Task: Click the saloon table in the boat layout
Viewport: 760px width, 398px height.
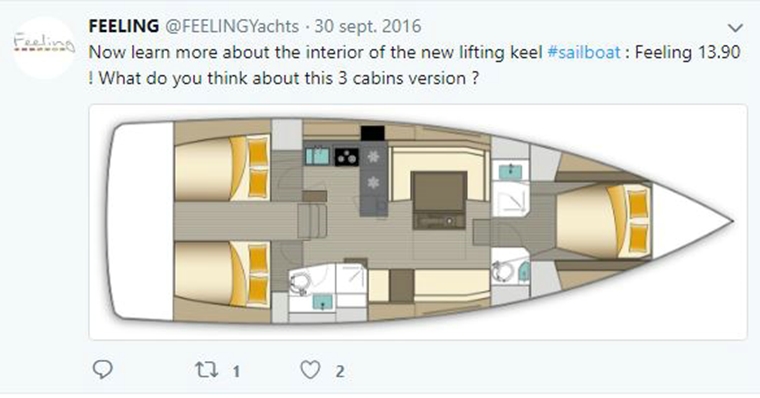Action: [x=439, y=200]
